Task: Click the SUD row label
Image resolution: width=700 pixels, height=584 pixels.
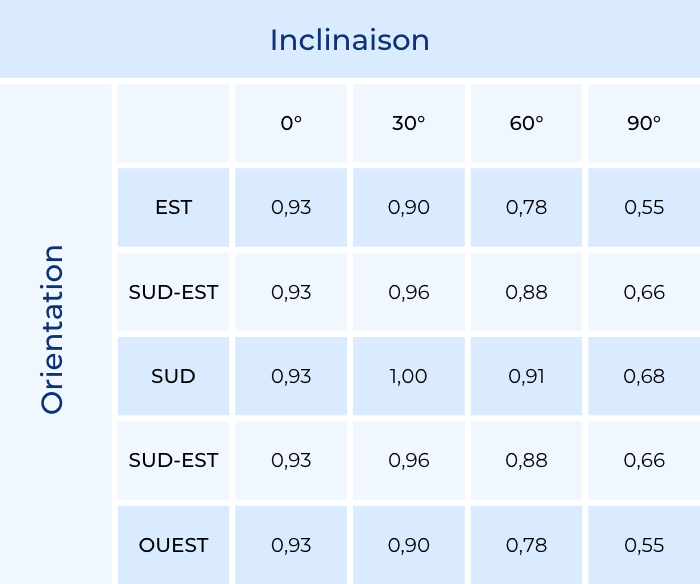Action: (174, 377)
